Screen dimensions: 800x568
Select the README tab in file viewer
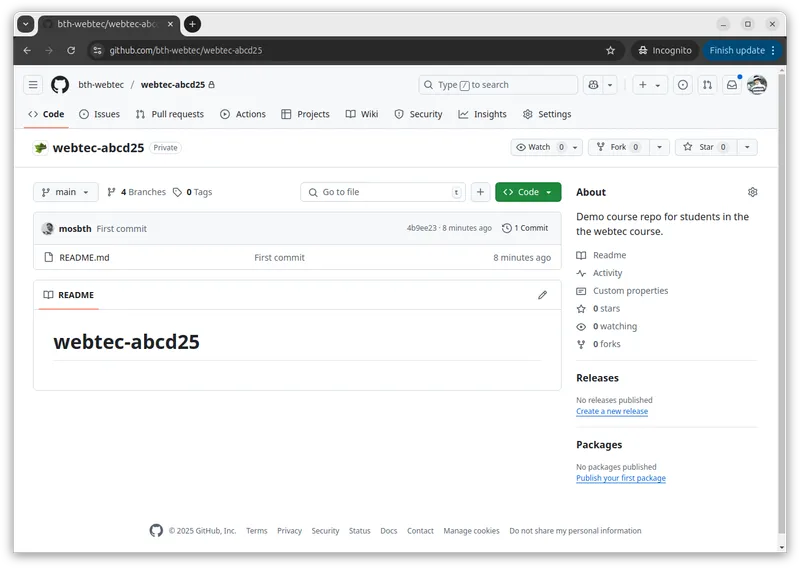point(68,295)
